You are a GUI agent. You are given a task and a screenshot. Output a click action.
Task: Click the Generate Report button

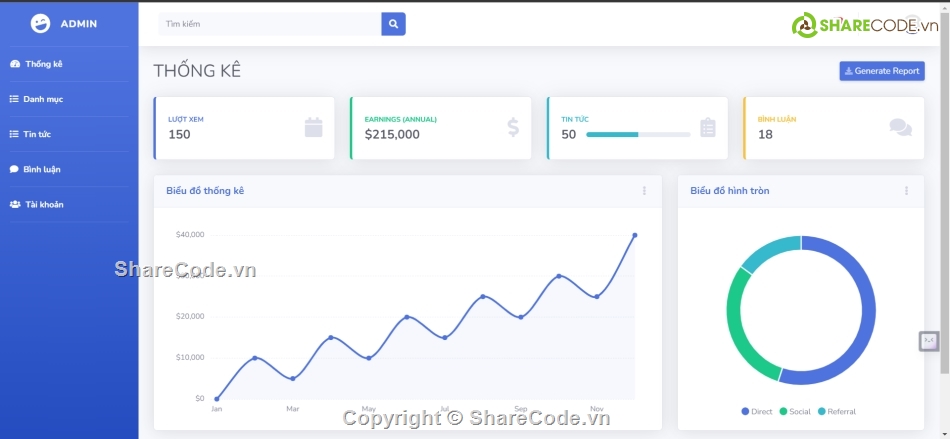pos(882,71)
